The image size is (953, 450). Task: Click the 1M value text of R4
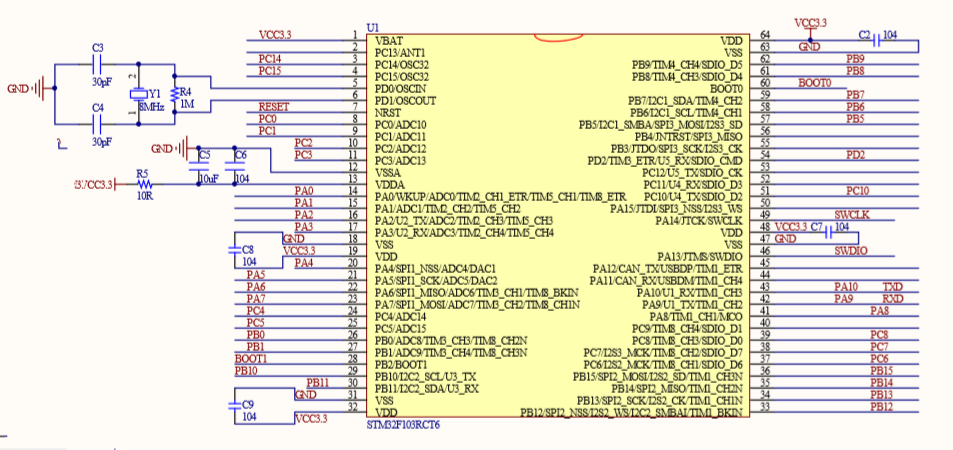pyautogui.click(x=186, y=104)
